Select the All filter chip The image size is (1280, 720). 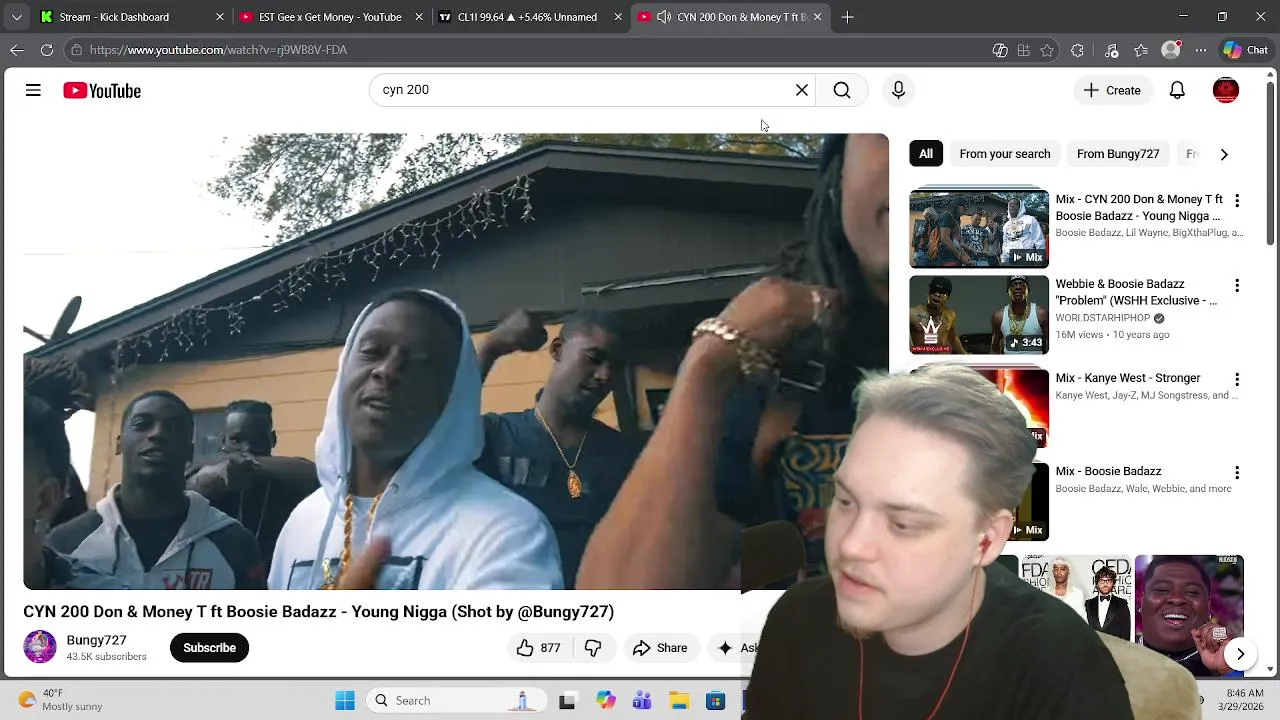(x=926, y=154)
